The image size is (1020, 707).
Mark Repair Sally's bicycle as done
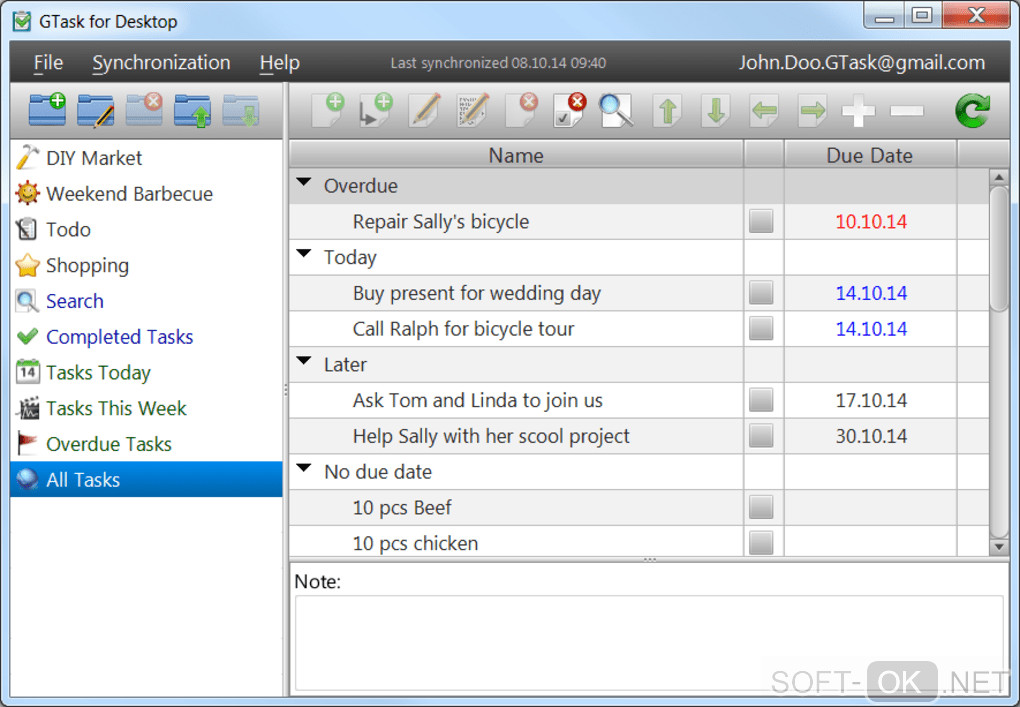761,221
